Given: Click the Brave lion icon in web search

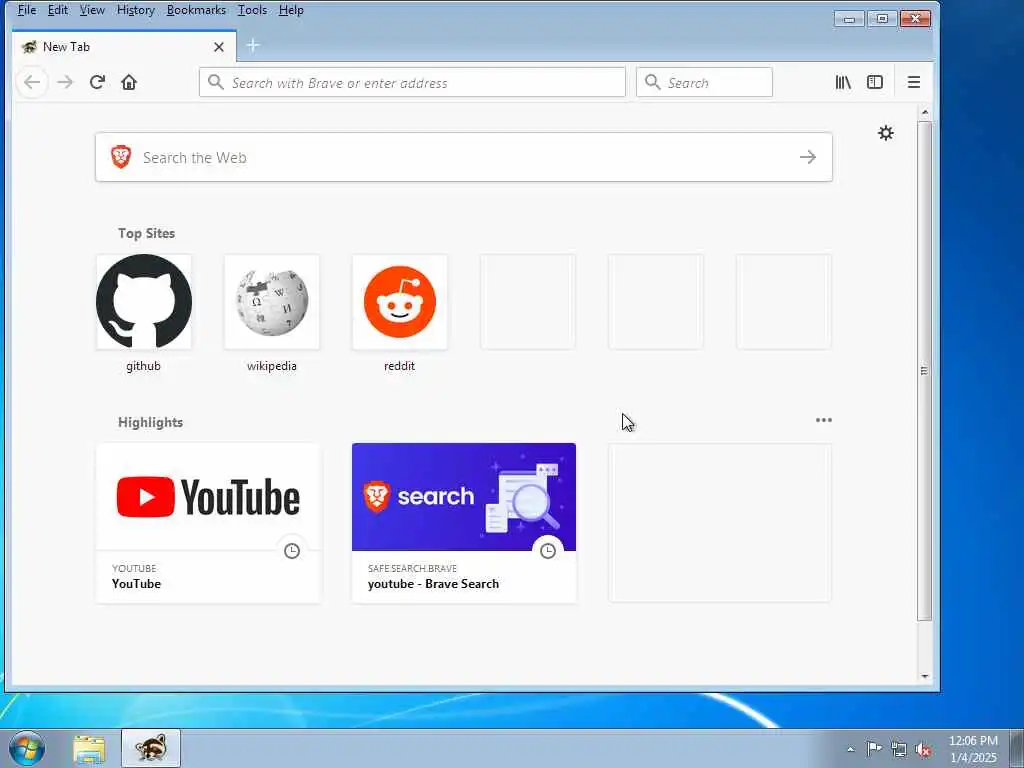Looking at the screenshot, I should pos(121,157).
